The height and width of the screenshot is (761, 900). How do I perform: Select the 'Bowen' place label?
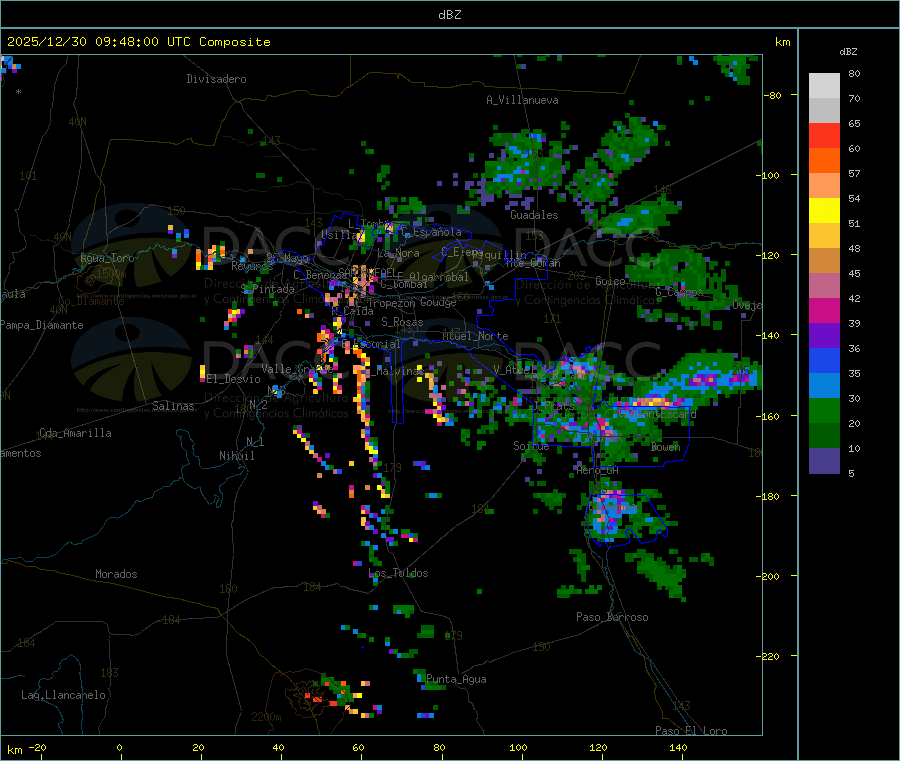[665, 446]
